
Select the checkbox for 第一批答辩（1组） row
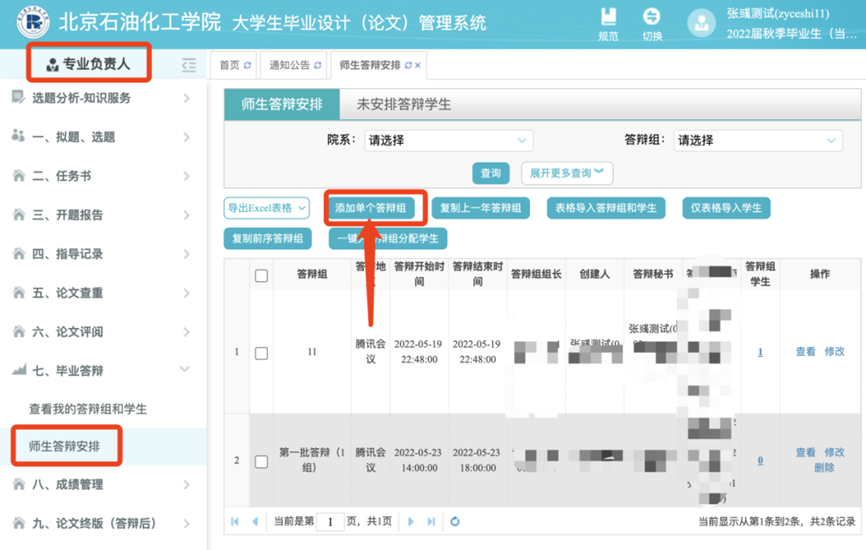pyautogui.click(x=261, y=462)
